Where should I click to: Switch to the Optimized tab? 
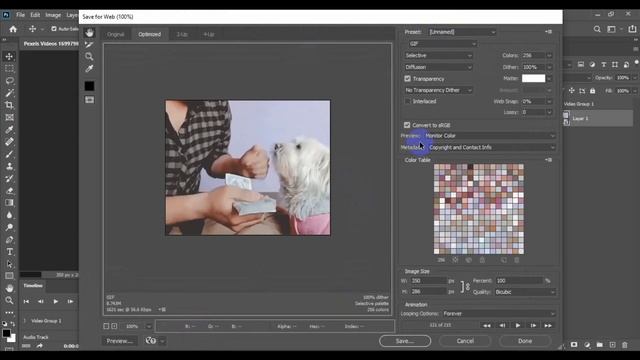point(149,34)
